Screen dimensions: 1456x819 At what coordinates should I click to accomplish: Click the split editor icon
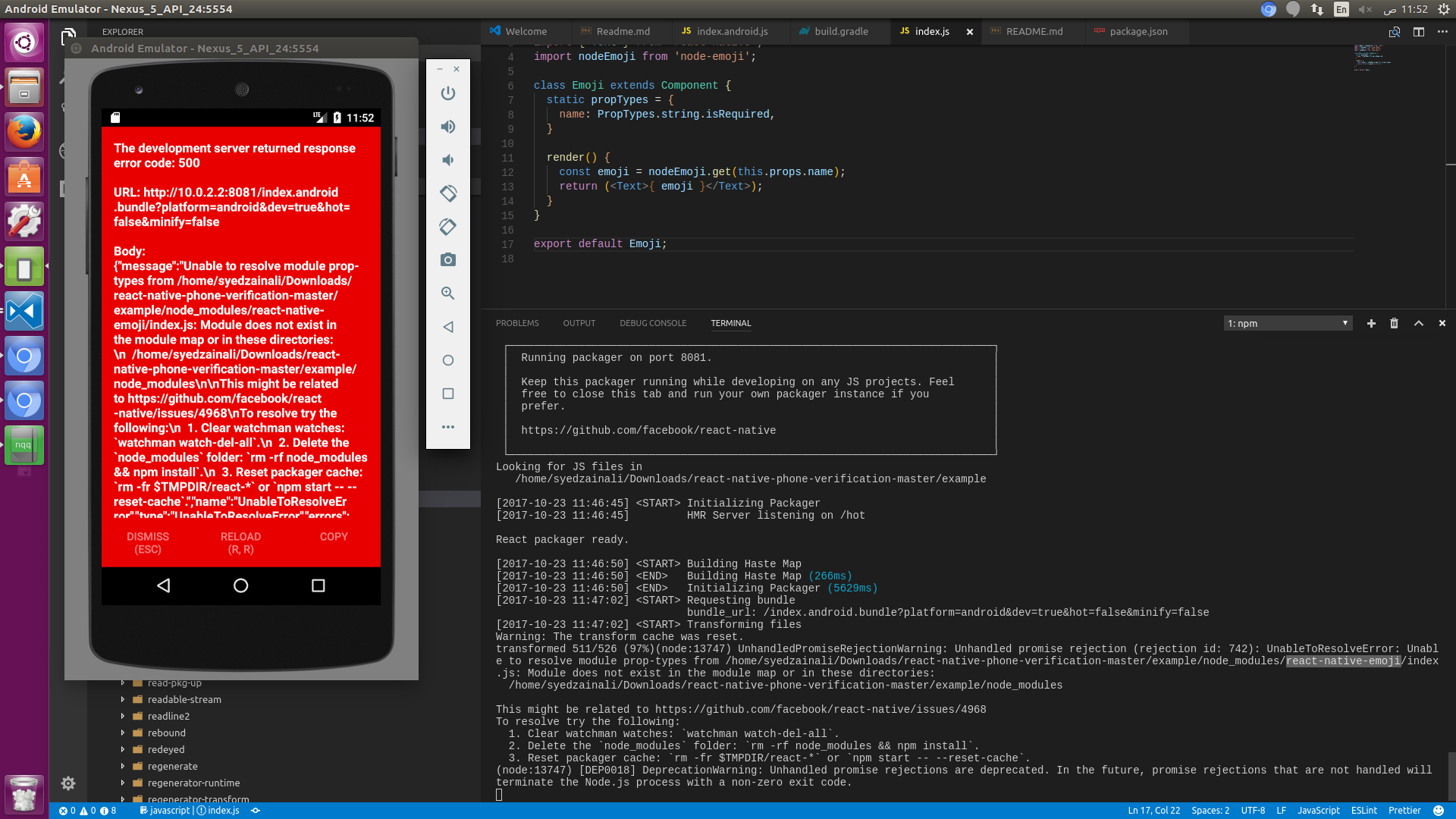point(1419,32)
